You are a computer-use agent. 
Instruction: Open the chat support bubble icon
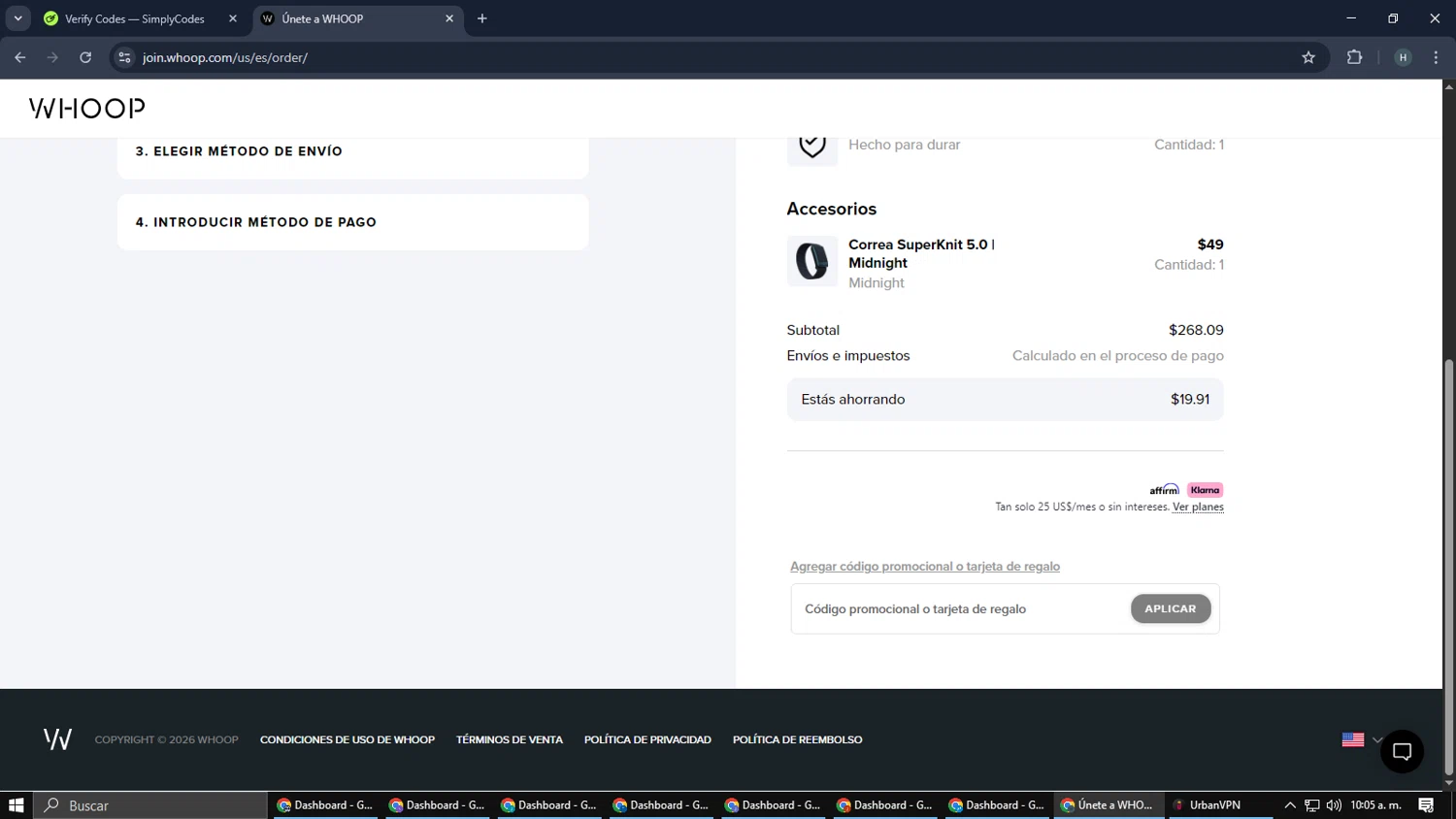pyautogui.click(x=1402, y=751)
